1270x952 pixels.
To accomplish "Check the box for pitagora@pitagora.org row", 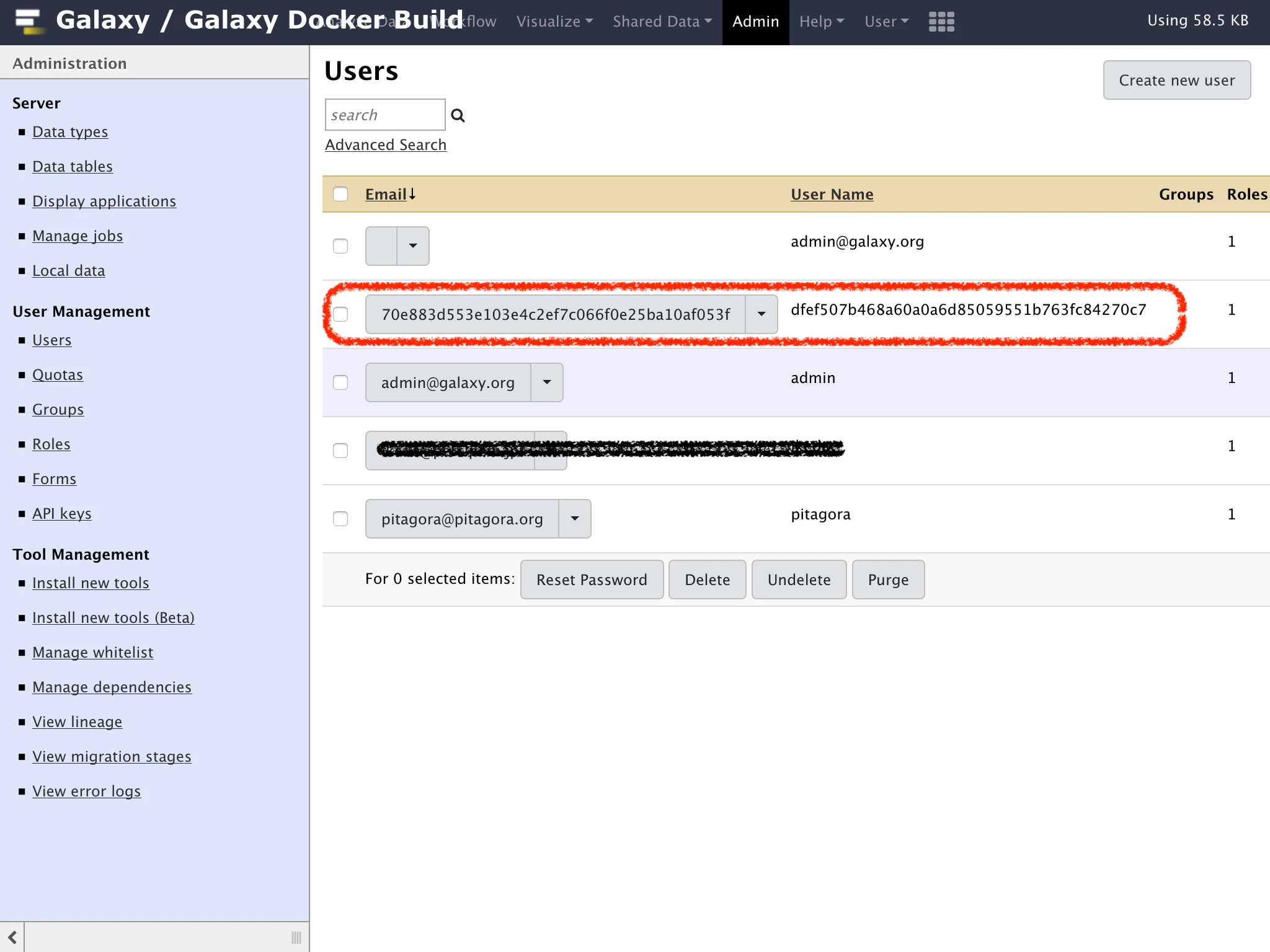I will (x=340, y=519).
